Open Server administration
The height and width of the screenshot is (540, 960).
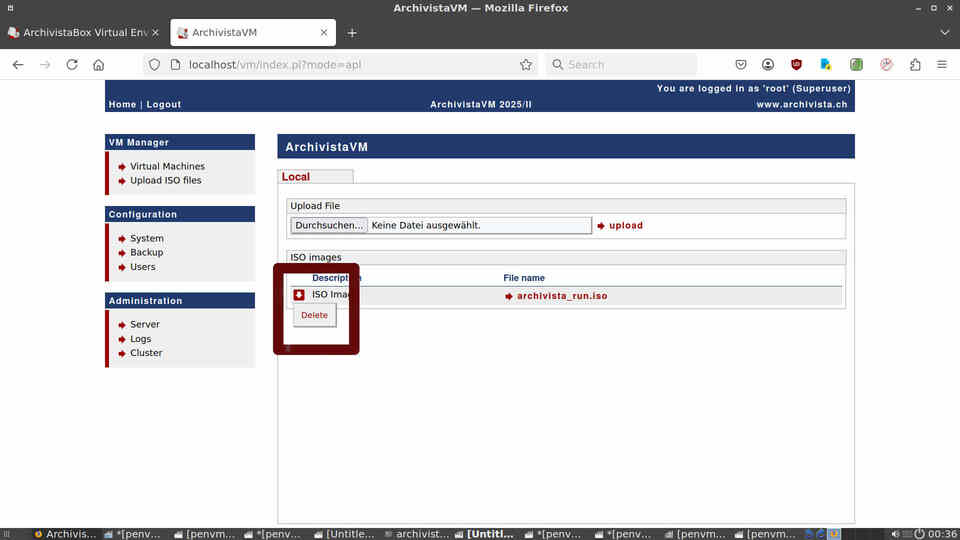[144, 324]
